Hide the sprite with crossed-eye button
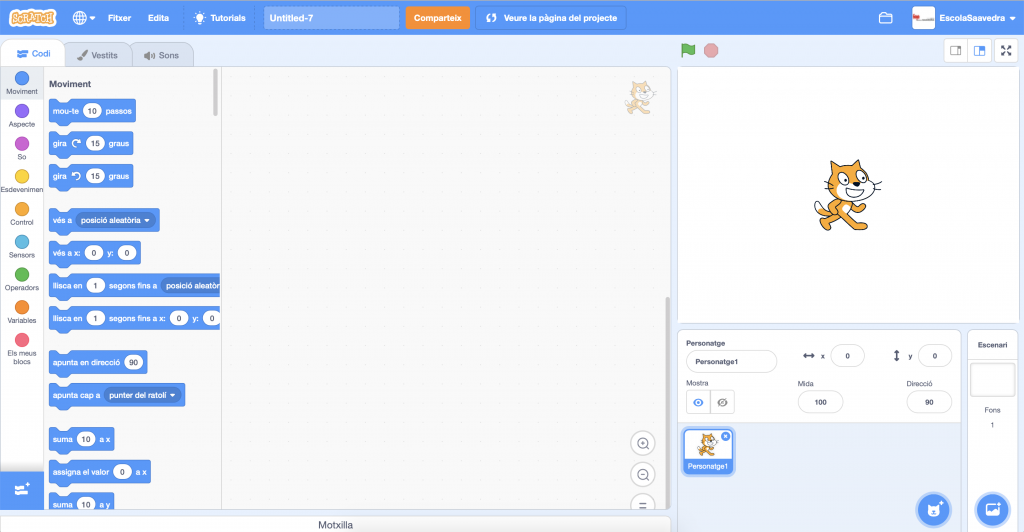This screenshot has width=1024, height=532. click(x=722, y=402)
